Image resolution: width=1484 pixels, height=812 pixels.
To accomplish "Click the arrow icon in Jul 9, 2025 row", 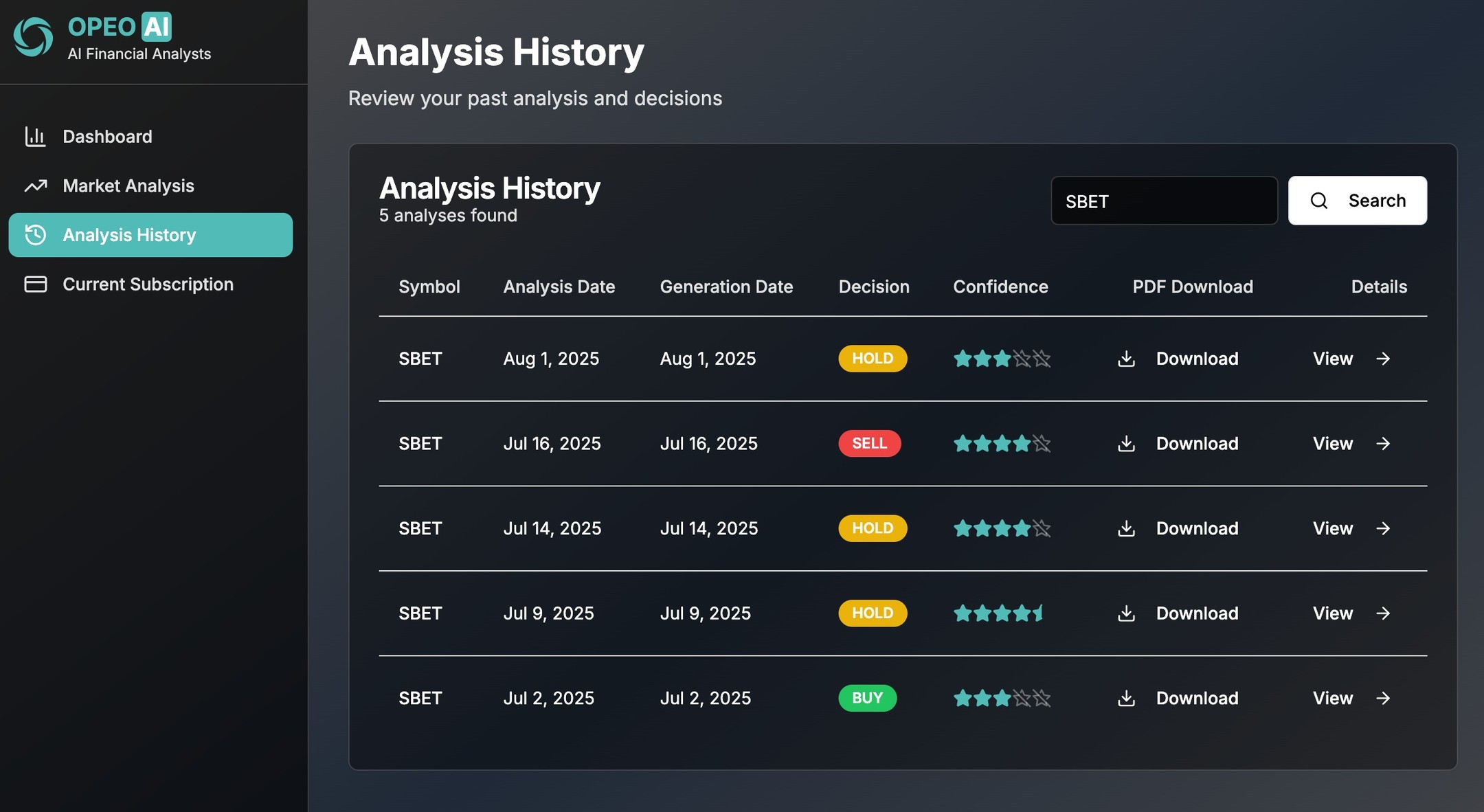I will pyautogui.click(x=1383, y=613).
